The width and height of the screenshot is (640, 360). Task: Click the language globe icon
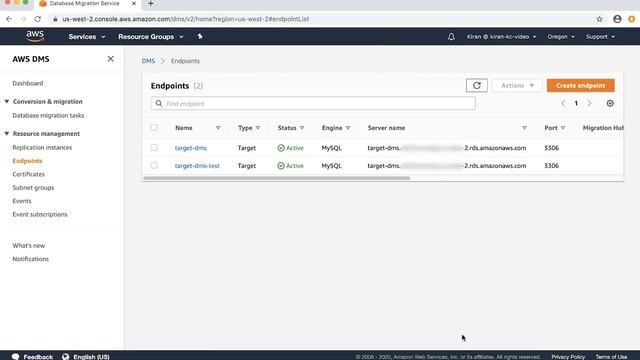[65, 356]
